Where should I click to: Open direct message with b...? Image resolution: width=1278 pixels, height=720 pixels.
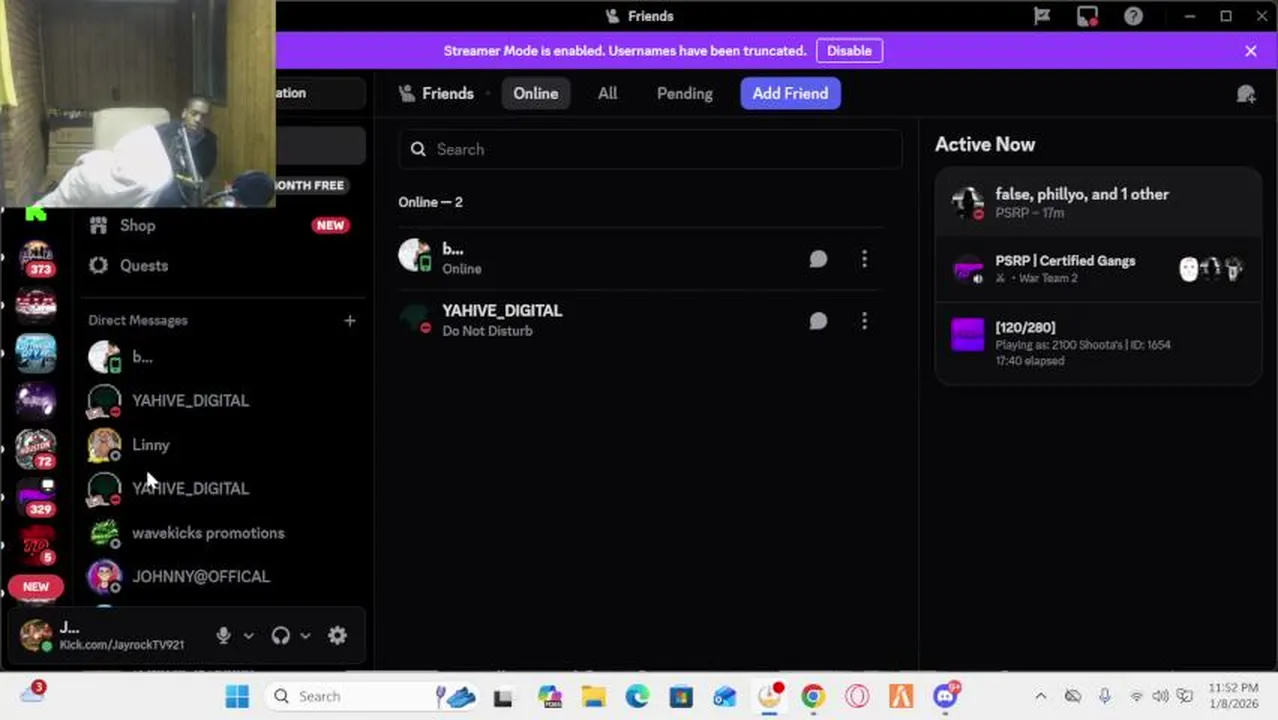220,357
